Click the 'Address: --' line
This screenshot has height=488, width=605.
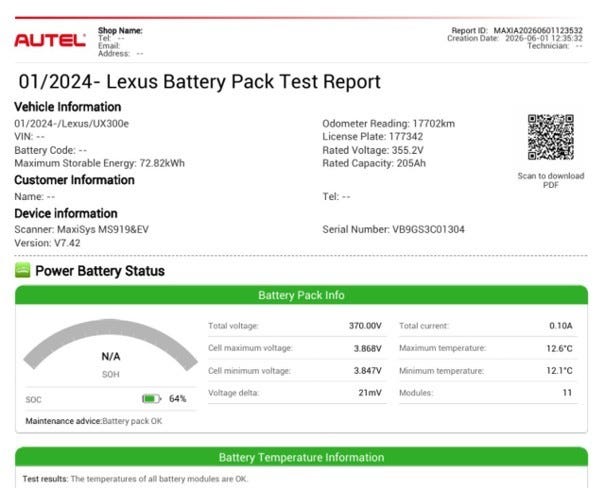(120, 54)
